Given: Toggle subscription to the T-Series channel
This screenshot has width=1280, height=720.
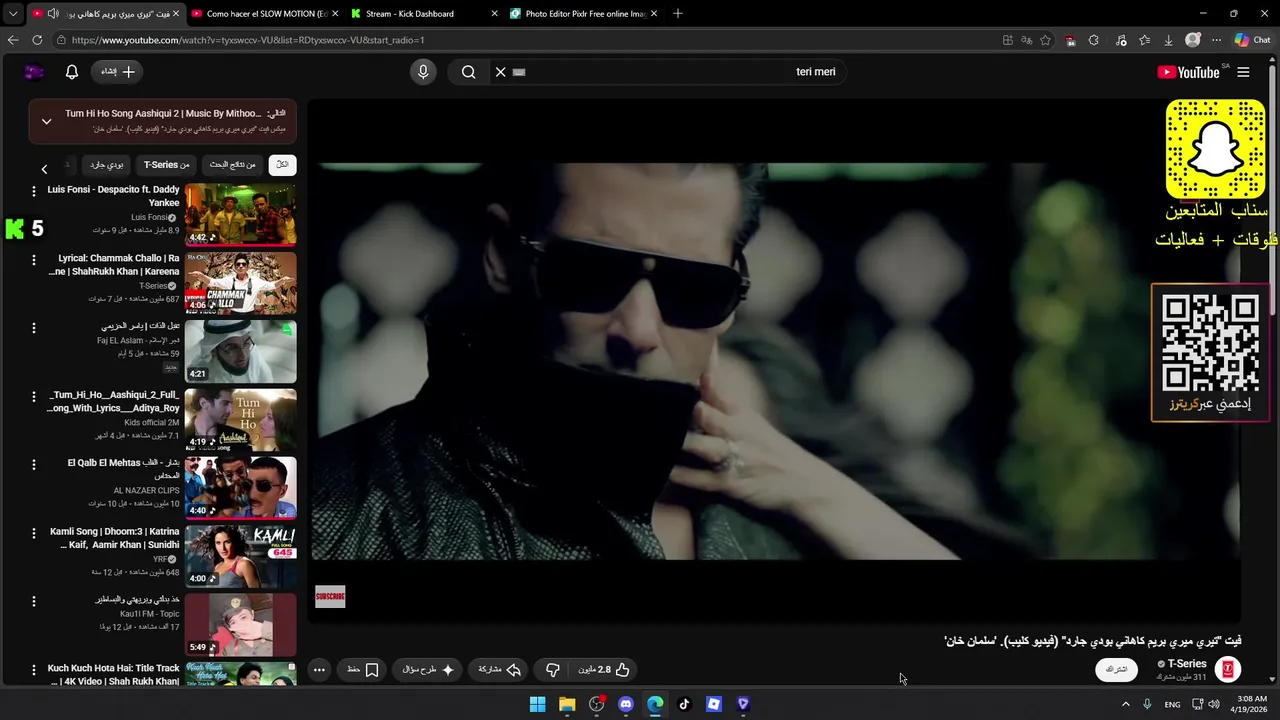Looking at the screenshot, I should coord(1116,669).
